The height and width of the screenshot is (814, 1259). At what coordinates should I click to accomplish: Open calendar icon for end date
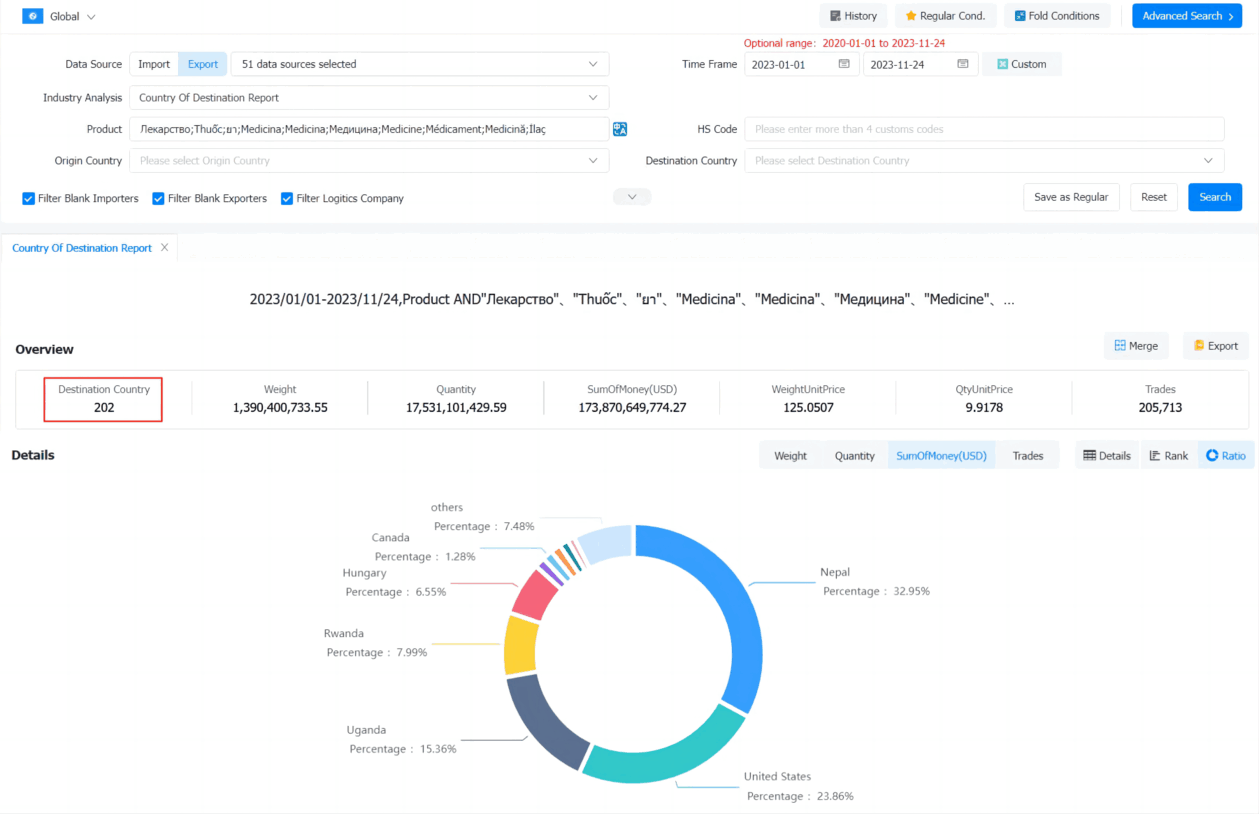(963, 64)
